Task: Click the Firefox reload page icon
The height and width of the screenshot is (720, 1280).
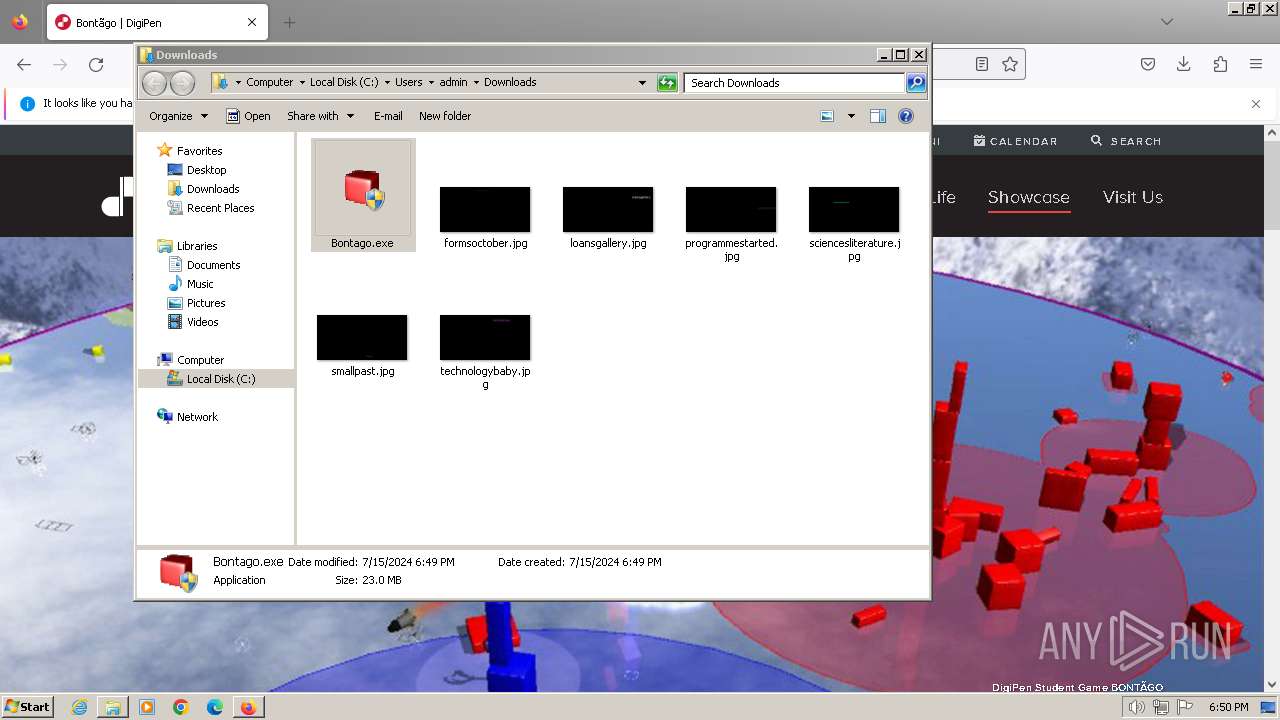Action: coord(96,64)
